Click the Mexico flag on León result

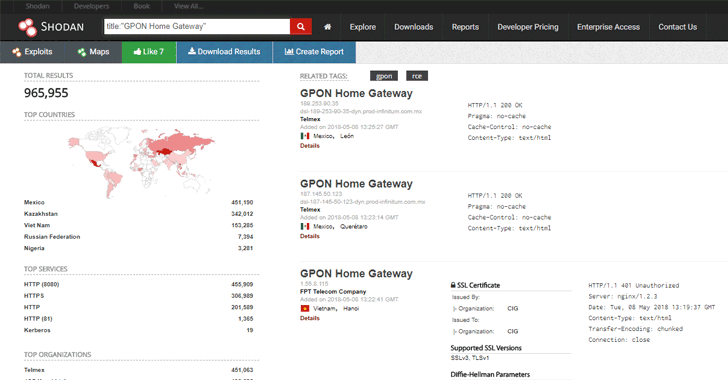(305, 136)
